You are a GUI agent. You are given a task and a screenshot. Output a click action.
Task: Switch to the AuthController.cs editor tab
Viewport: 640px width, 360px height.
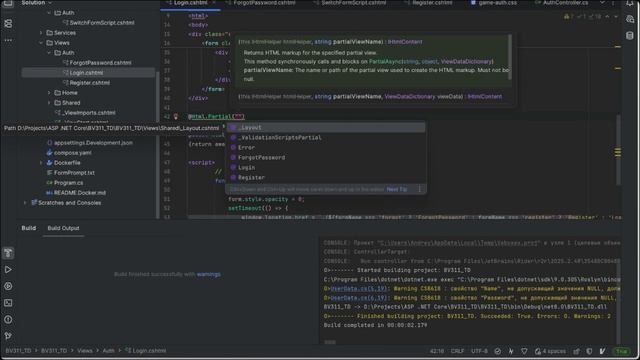click(562, 3)
